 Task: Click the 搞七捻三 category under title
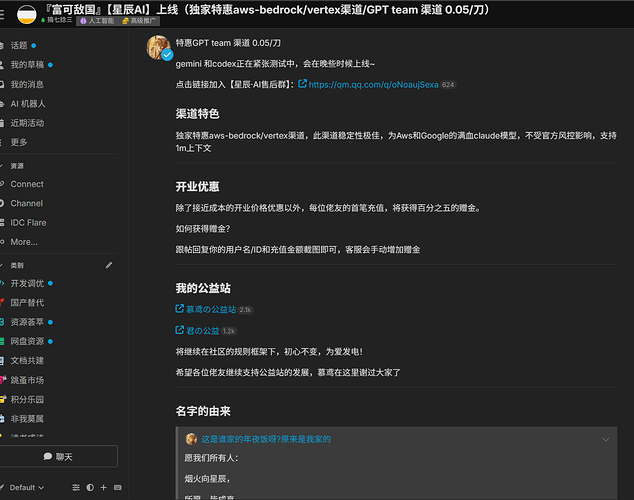pyautogui.click(x=57, y=20)
